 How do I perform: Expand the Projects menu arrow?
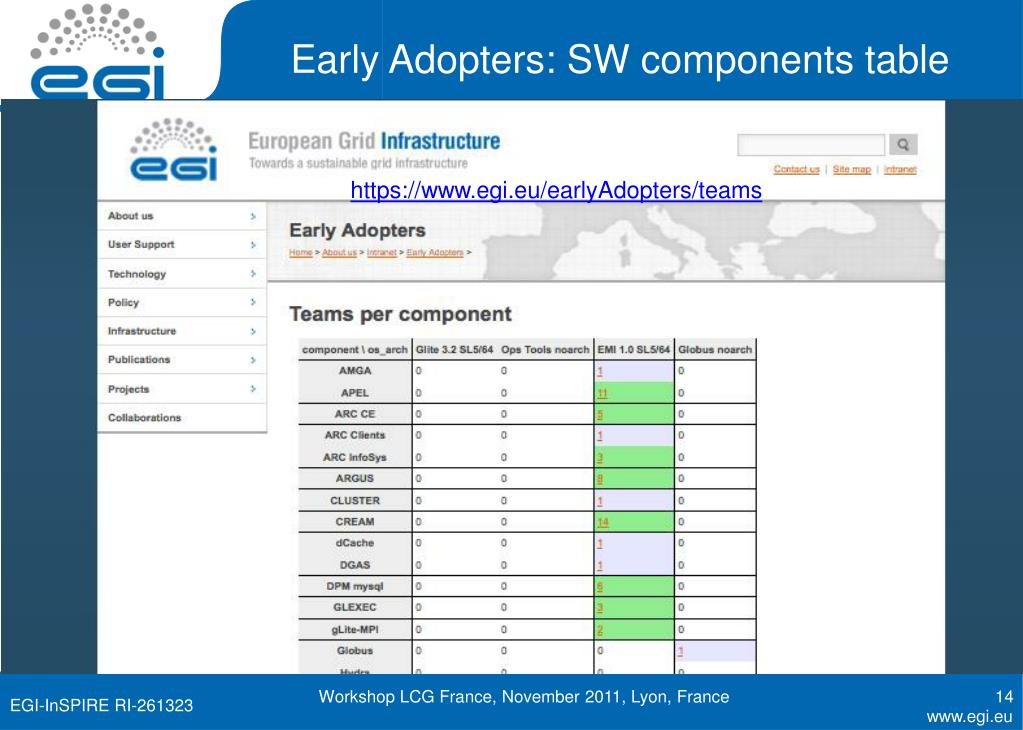pyautogui.click(x=252, y=389)
